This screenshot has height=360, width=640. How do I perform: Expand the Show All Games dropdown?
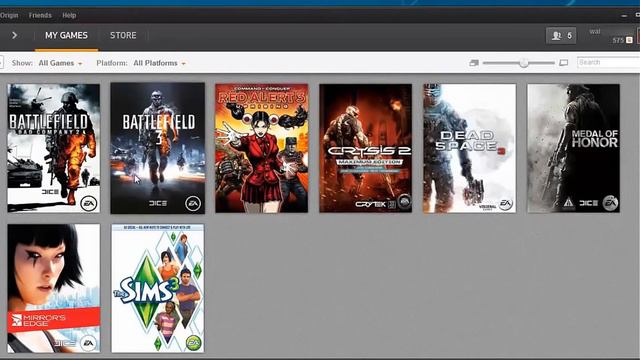[60, 63]
